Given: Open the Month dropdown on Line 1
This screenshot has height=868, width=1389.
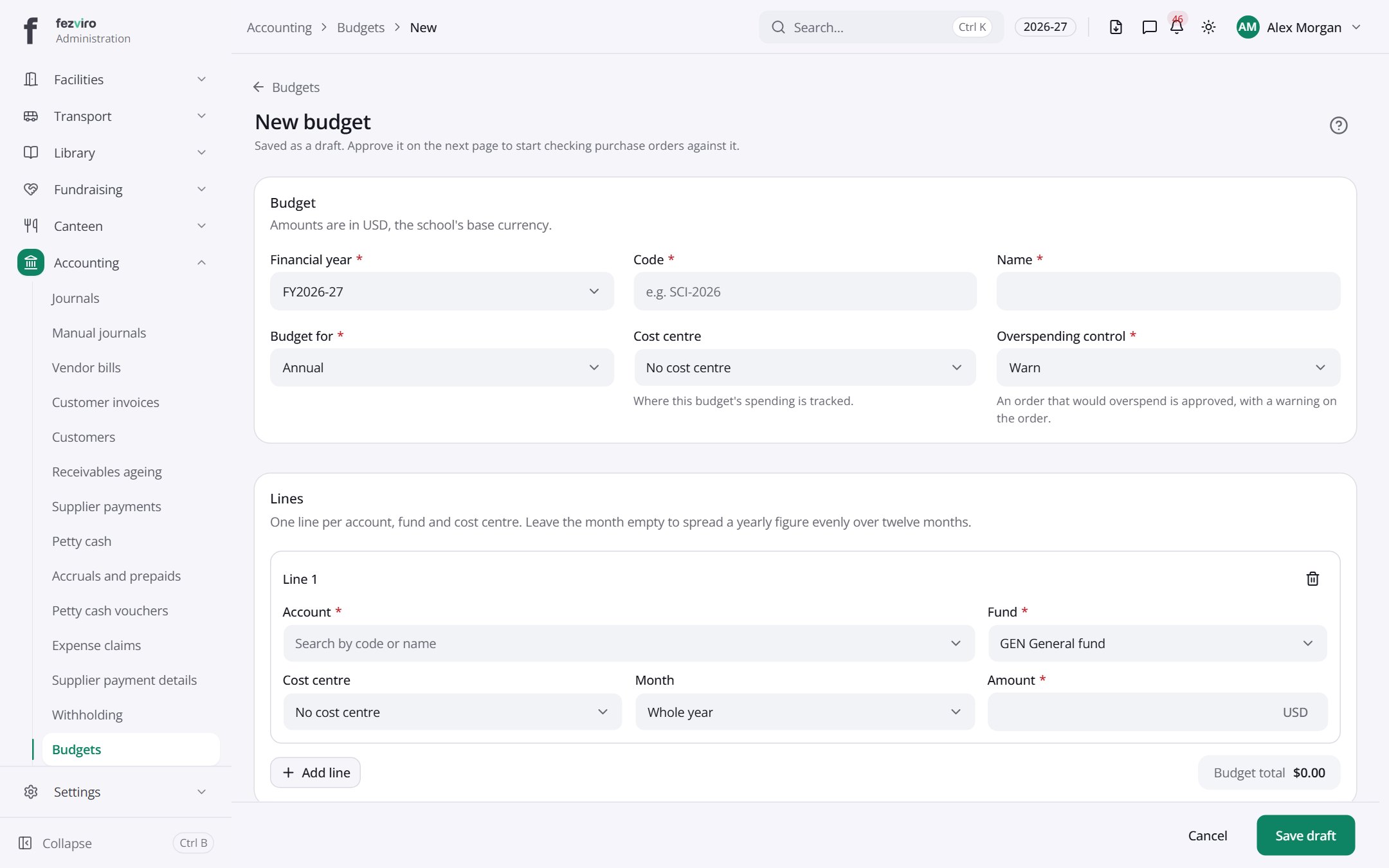Looking at the screenshot, I should coord(805,712).
